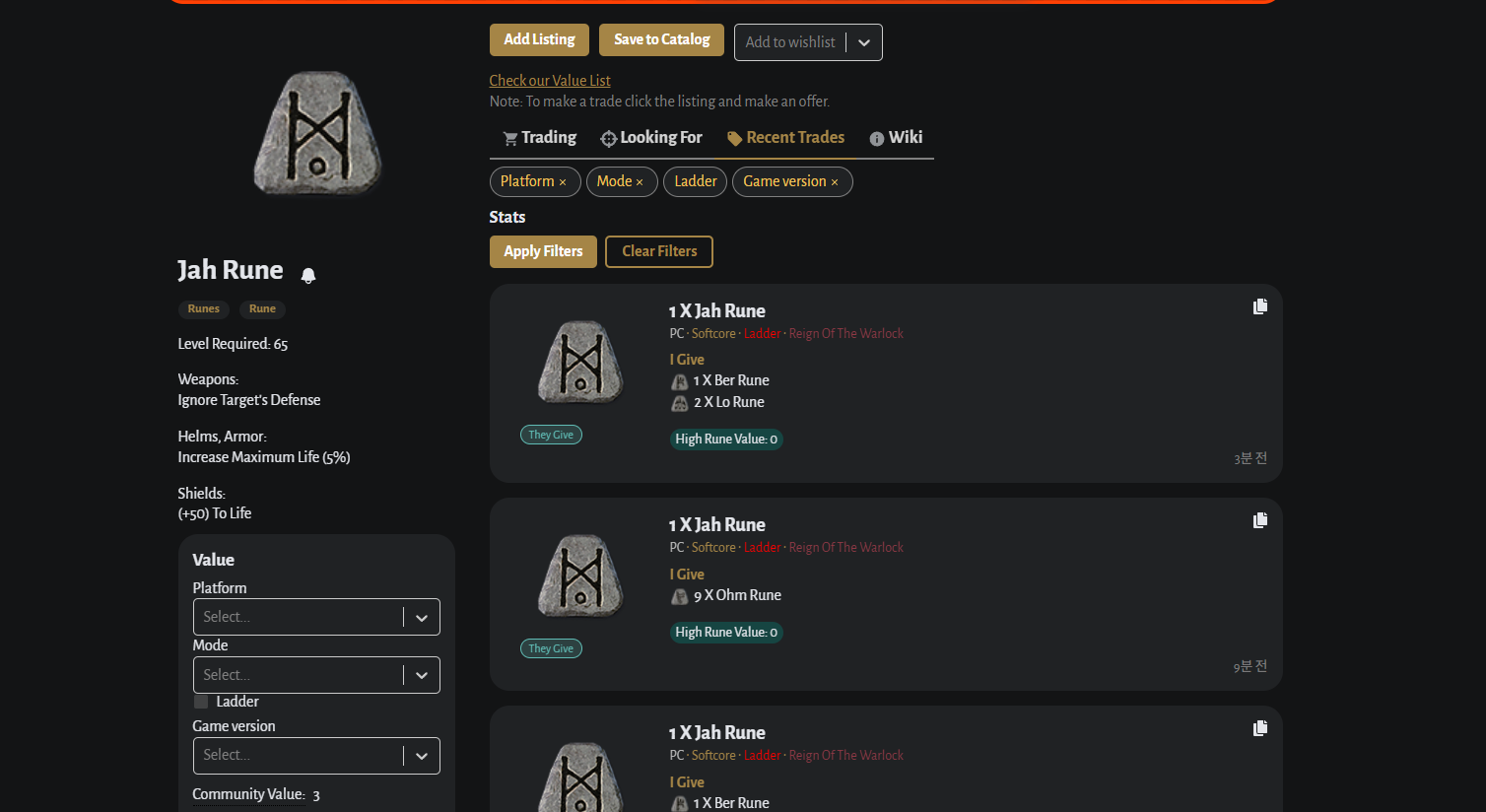Switch to the Wiki tab
This screenshot has height=812, width=1486.
tap(896, 138)
